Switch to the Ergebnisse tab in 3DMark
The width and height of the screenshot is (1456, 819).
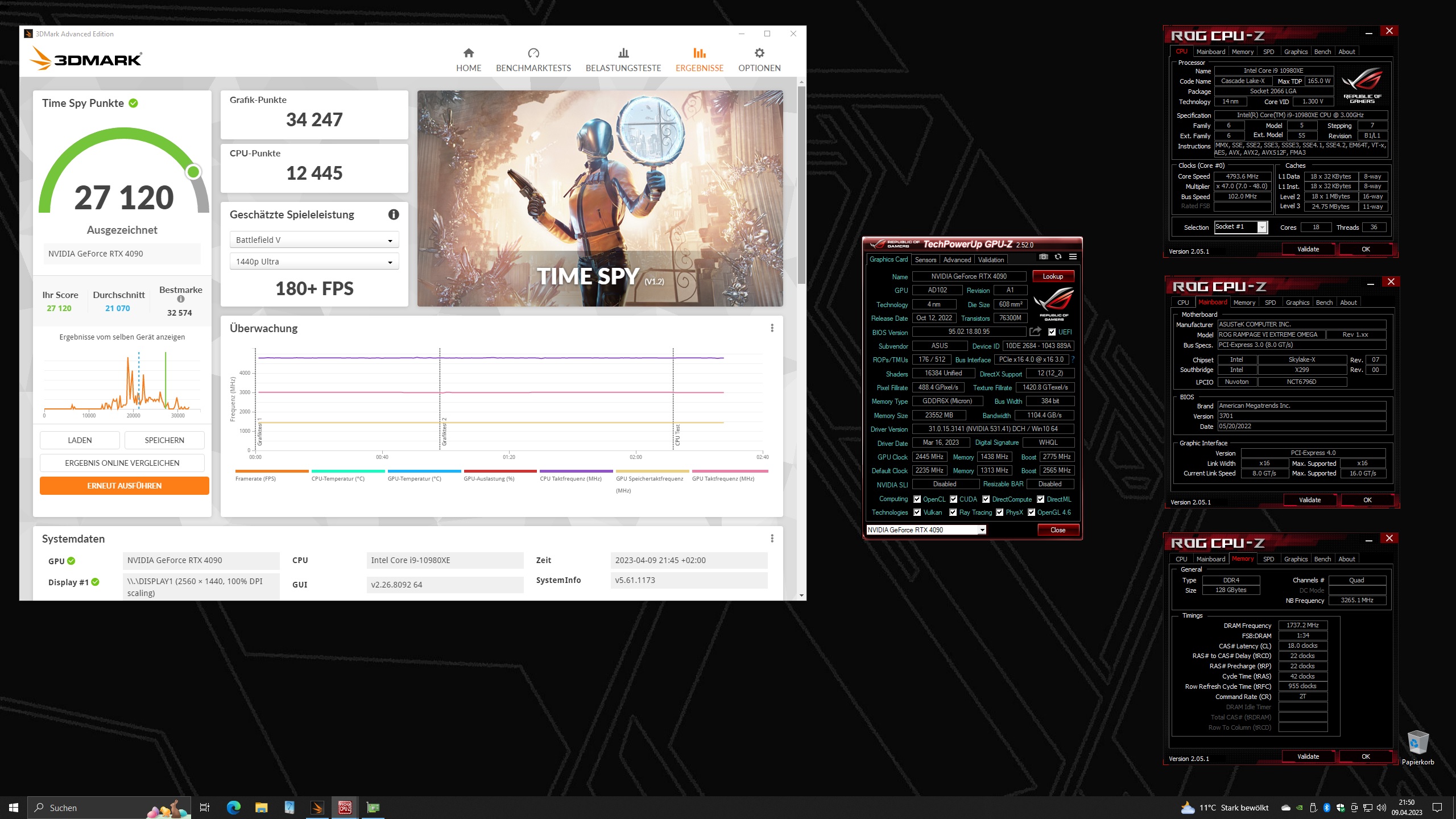[700, 60]
